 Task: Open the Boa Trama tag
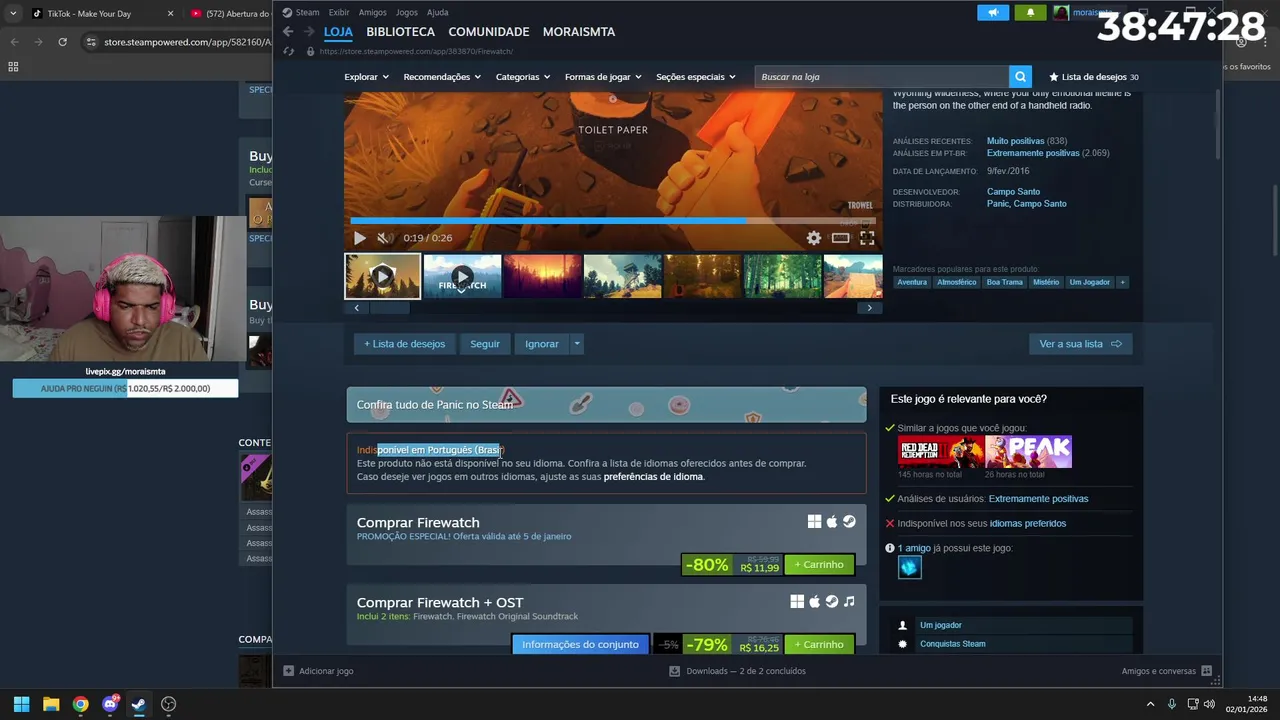(1005, 282)
